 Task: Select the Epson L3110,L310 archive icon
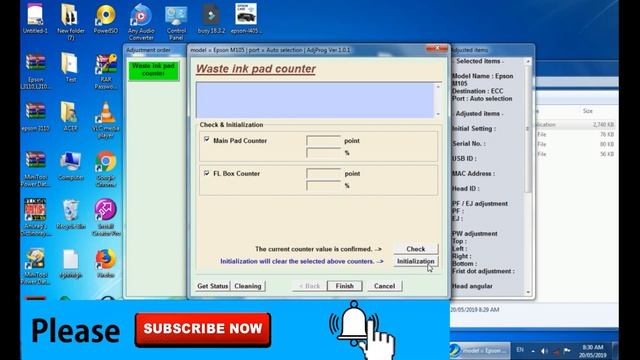(x=36, y=70)
